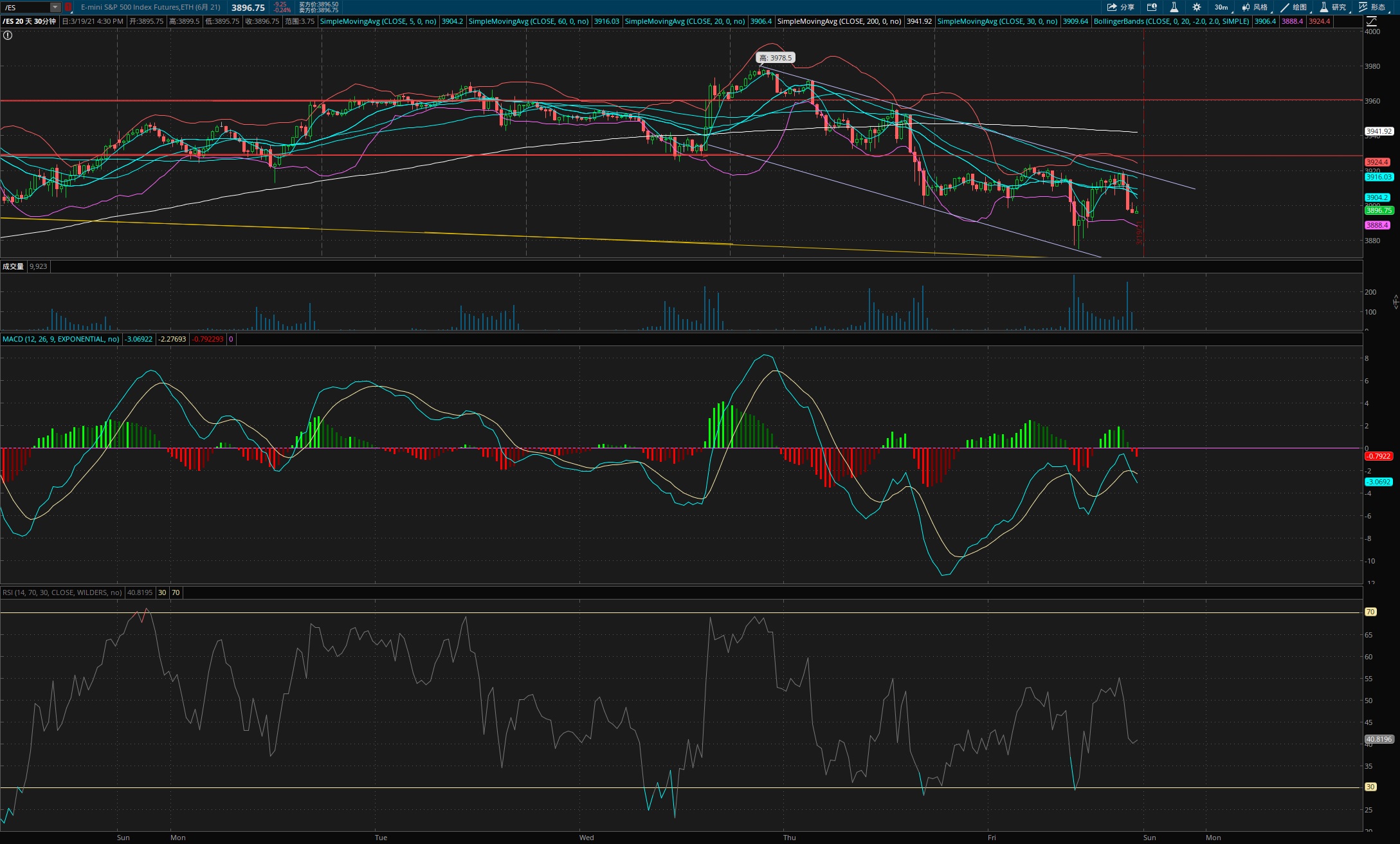Click the 日:3/19/21 4:30 PM date readout
The width and height of the screenshot is (1400, 844).
(93, 21)
